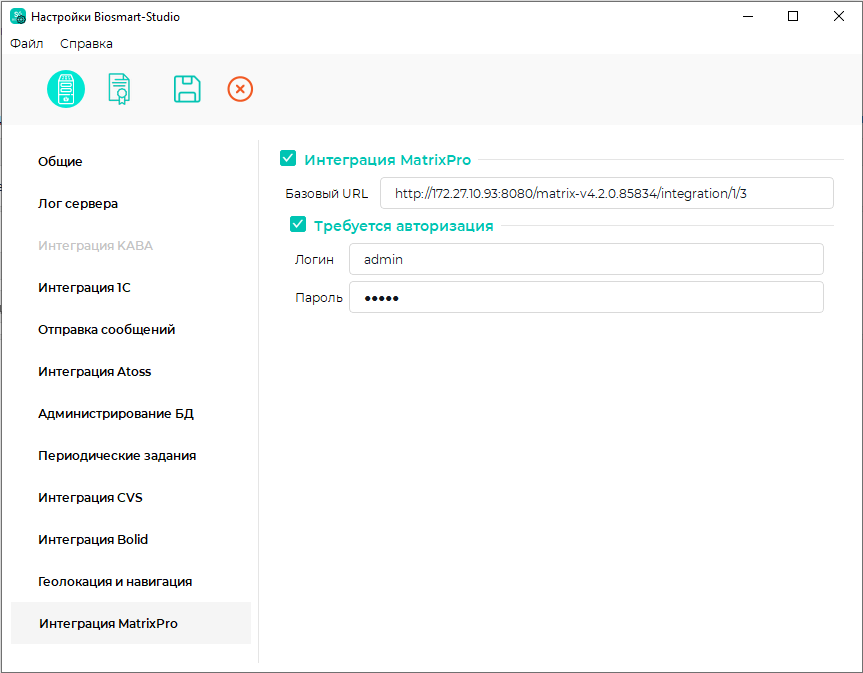The image size is (863, 673).
Task: Focus the Логин input field
Action: [586, 259]
